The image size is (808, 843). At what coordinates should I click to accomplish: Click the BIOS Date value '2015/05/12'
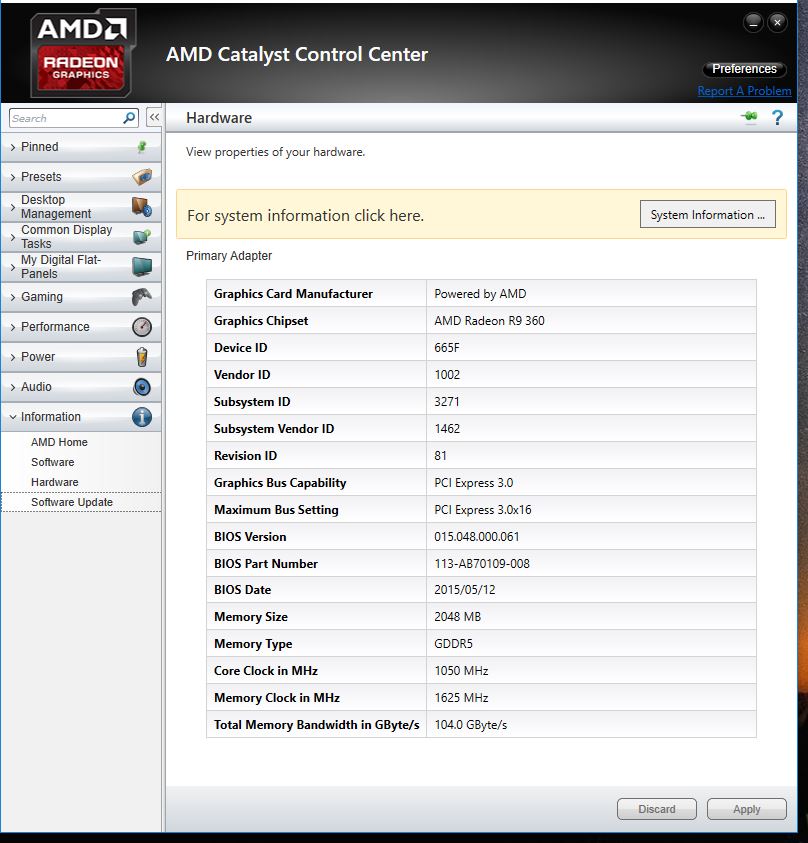[464, 589]
